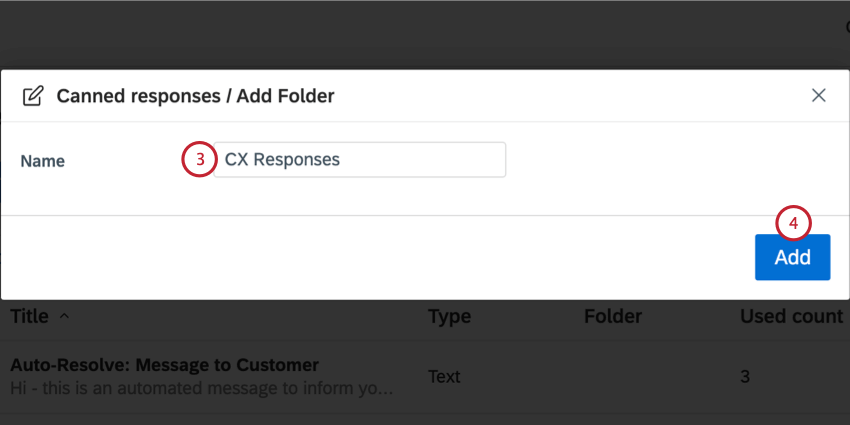
Task: Click the automated message preview text
Action: pos(202,389)
